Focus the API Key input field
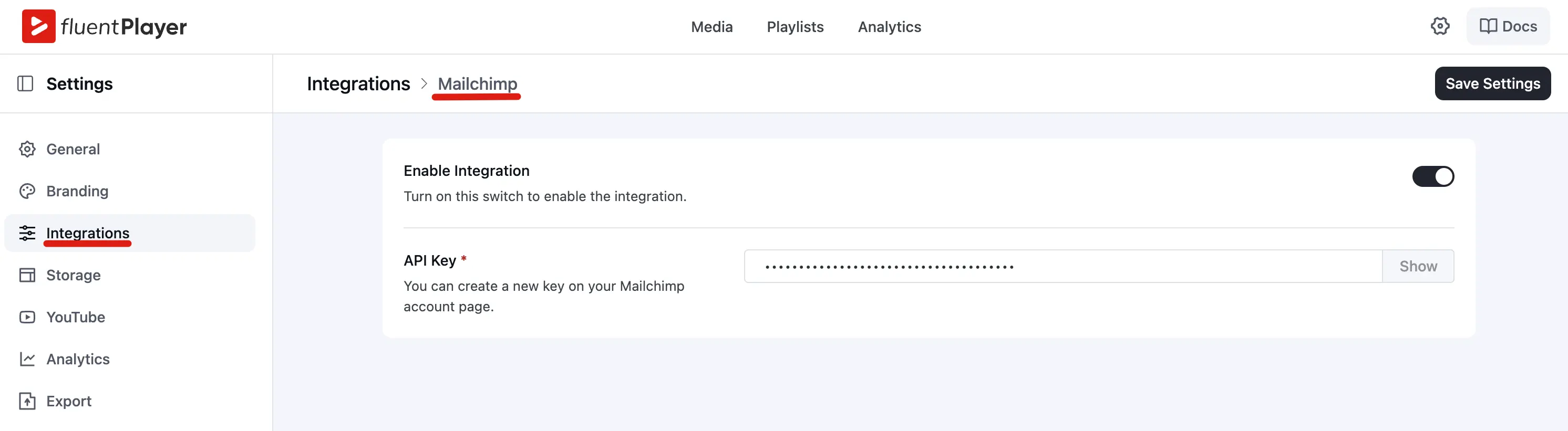 coord(1063,266)
